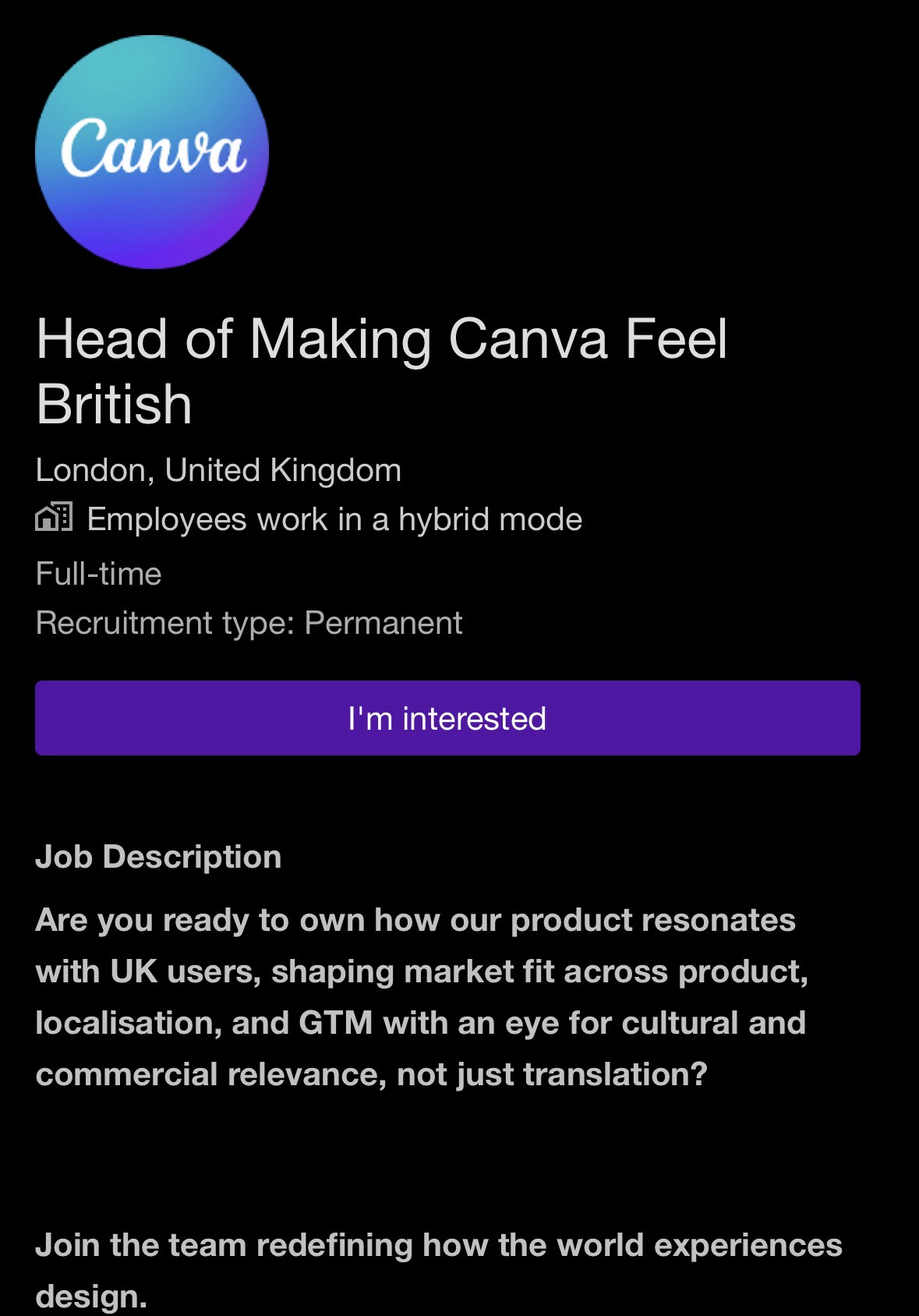The image size is (919, 1316).
Task: Click "commercial relevance" in the description
Action: click(210, 1074)
